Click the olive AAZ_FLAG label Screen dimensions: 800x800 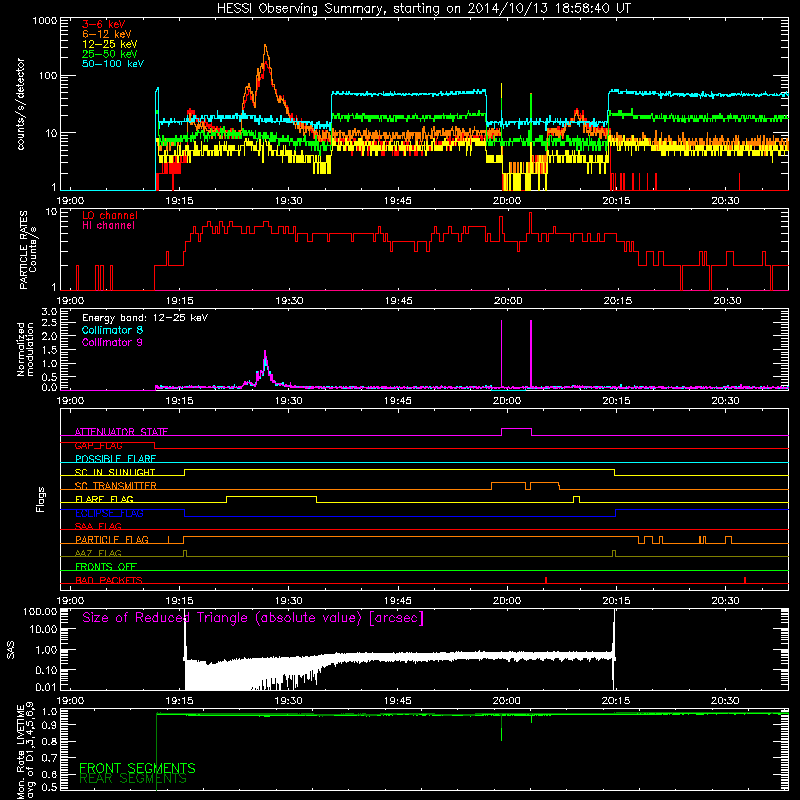pos(98,553)
